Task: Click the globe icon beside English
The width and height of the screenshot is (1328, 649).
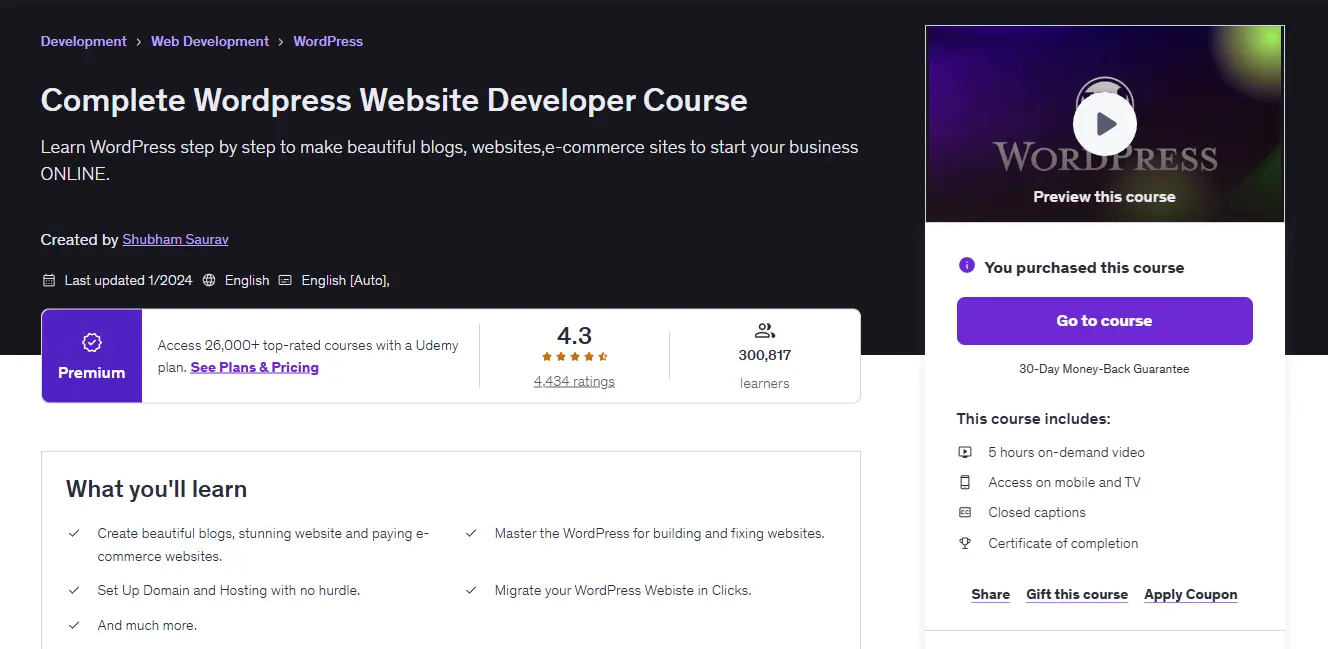Action: pyautogui.click(x=209, y=280)
